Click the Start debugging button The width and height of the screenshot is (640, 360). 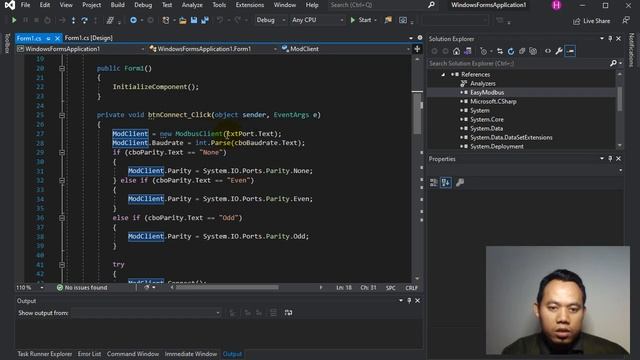(x=361, y=20)
